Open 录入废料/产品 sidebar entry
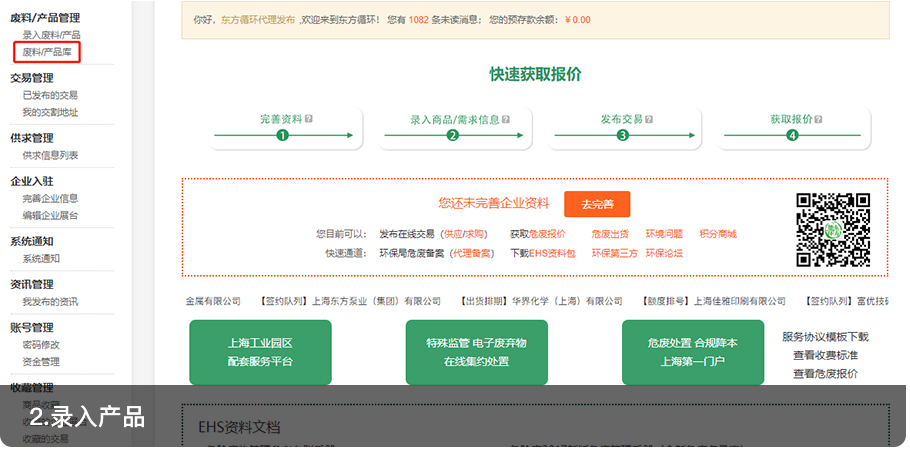Image resolution: width=910 pixels, height=450 pixels. coord(52,36)
